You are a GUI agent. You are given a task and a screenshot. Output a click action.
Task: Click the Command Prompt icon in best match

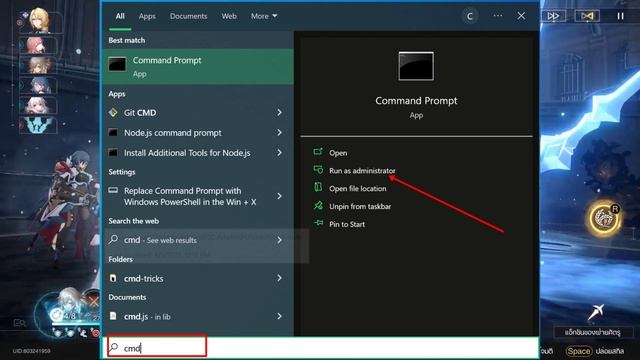click(x=117, y=64)
